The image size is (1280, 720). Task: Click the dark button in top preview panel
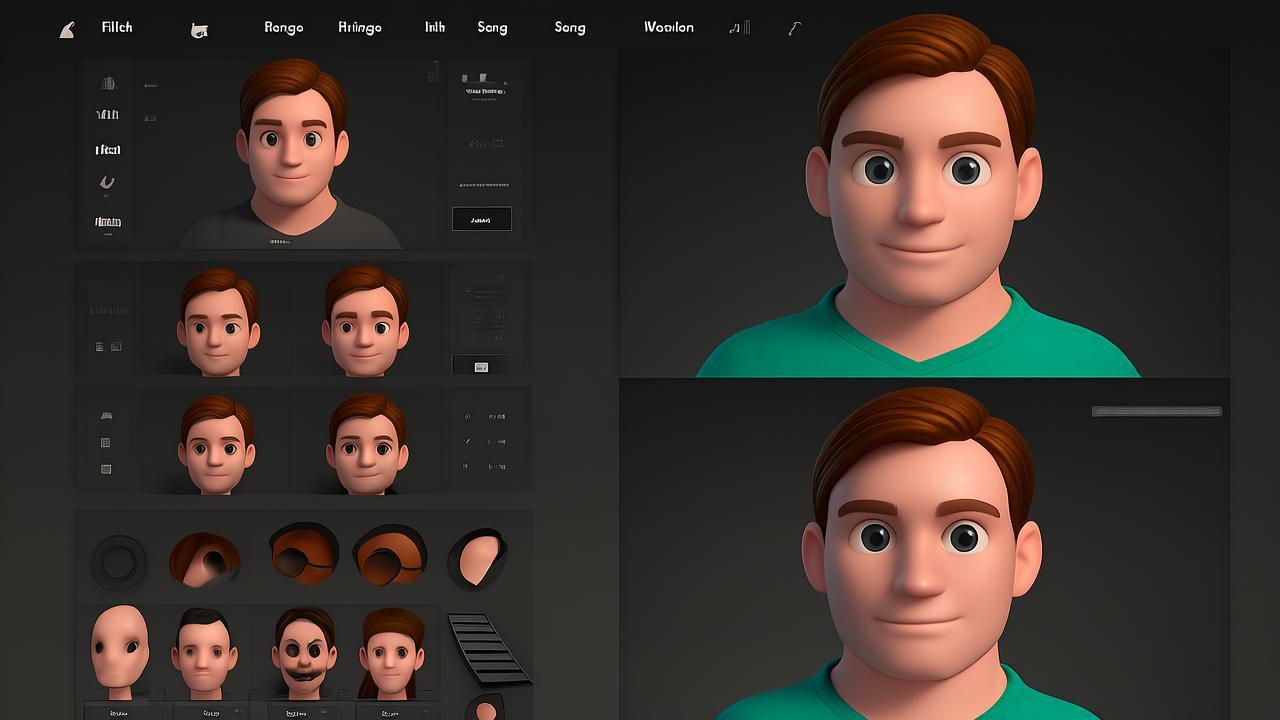(x=481, y=219)
